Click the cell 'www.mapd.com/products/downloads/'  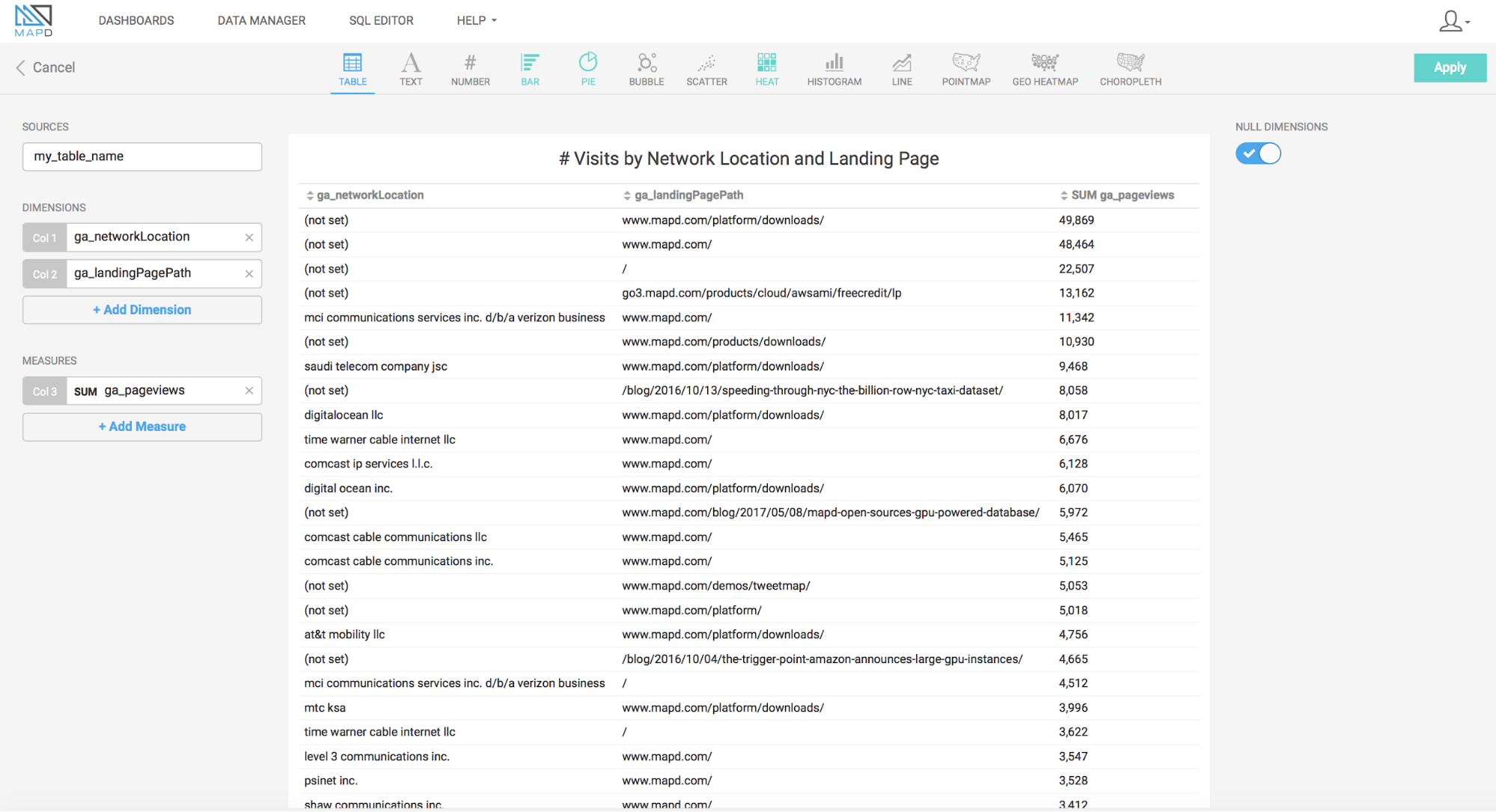[724, 341]
